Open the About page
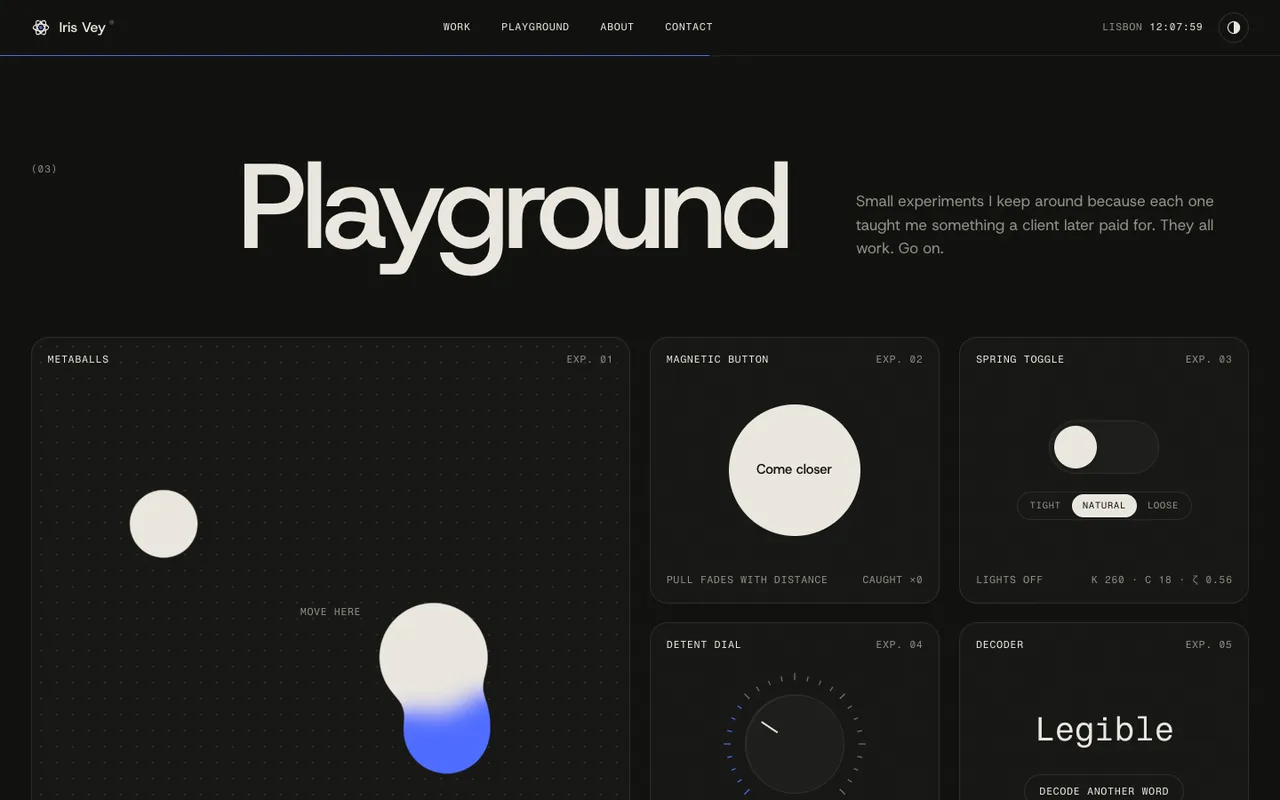Image resolution: width=1280 pixels, height=800 pixels. [x=617, y=27]
